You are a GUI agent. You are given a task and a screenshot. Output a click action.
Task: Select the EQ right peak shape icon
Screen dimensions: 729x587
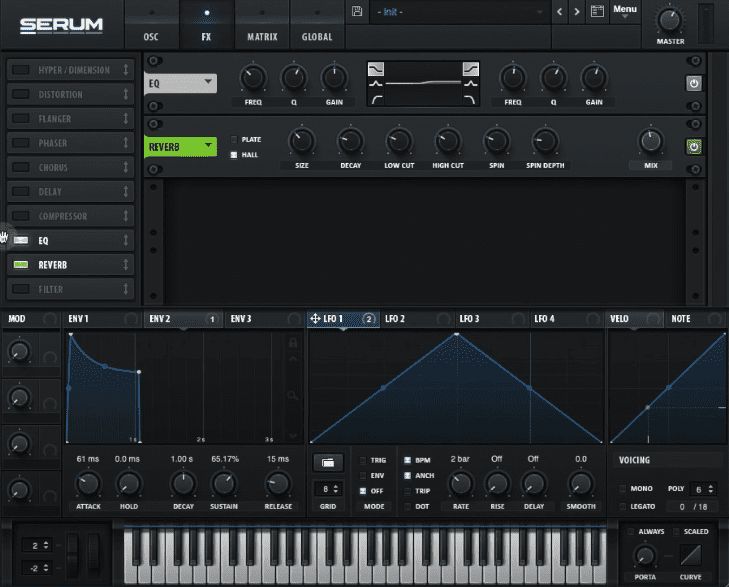tap(471, 84)
